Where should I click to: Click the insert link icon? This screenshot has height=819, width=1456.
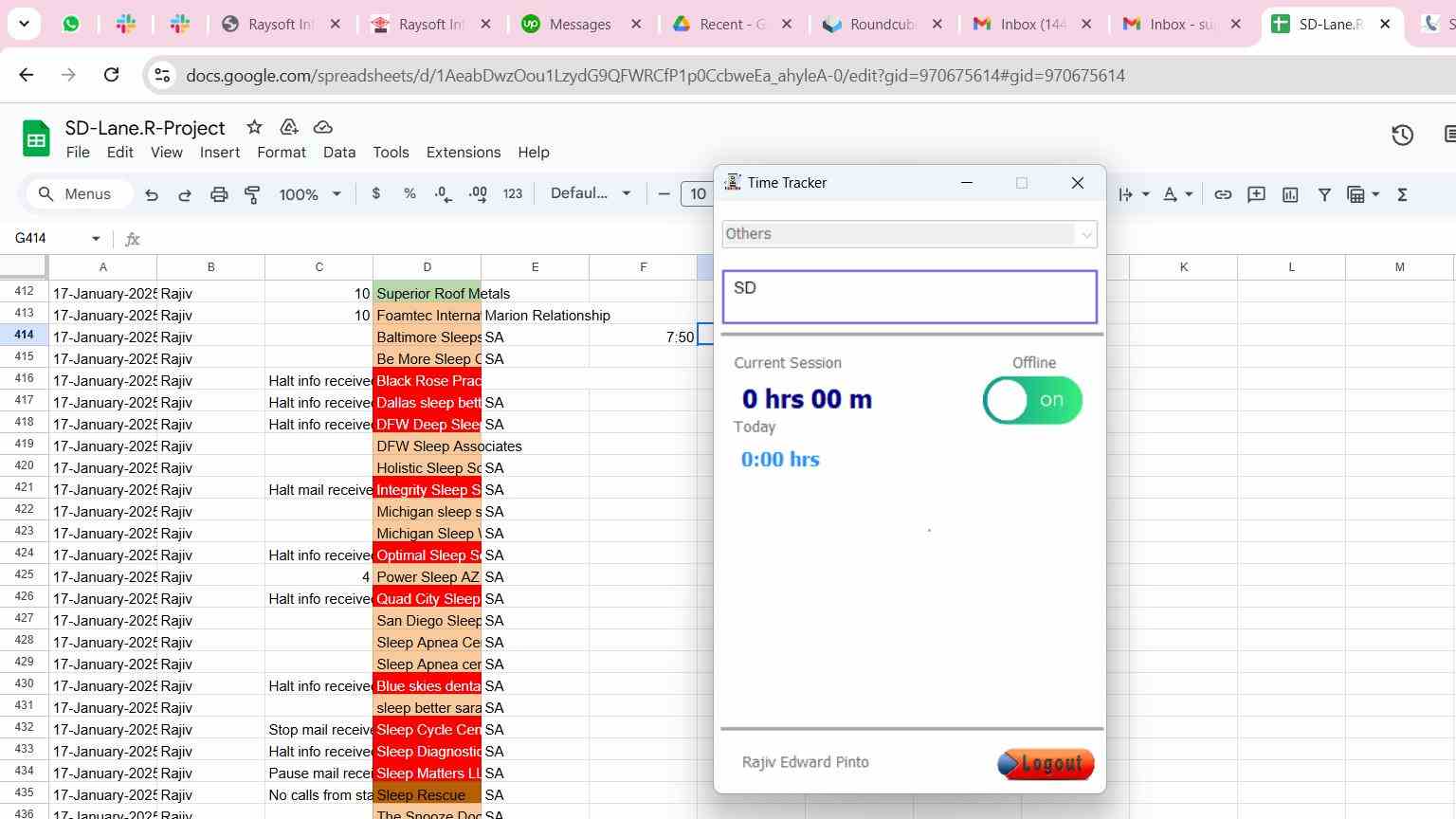click(1223, 194)
